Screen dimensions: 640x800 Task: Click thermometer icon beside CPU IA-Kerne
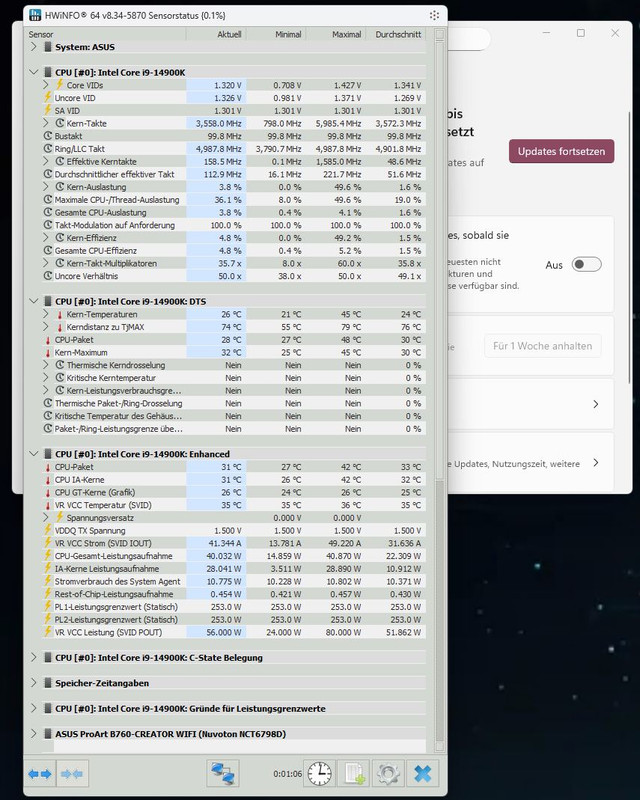point(48,480)
